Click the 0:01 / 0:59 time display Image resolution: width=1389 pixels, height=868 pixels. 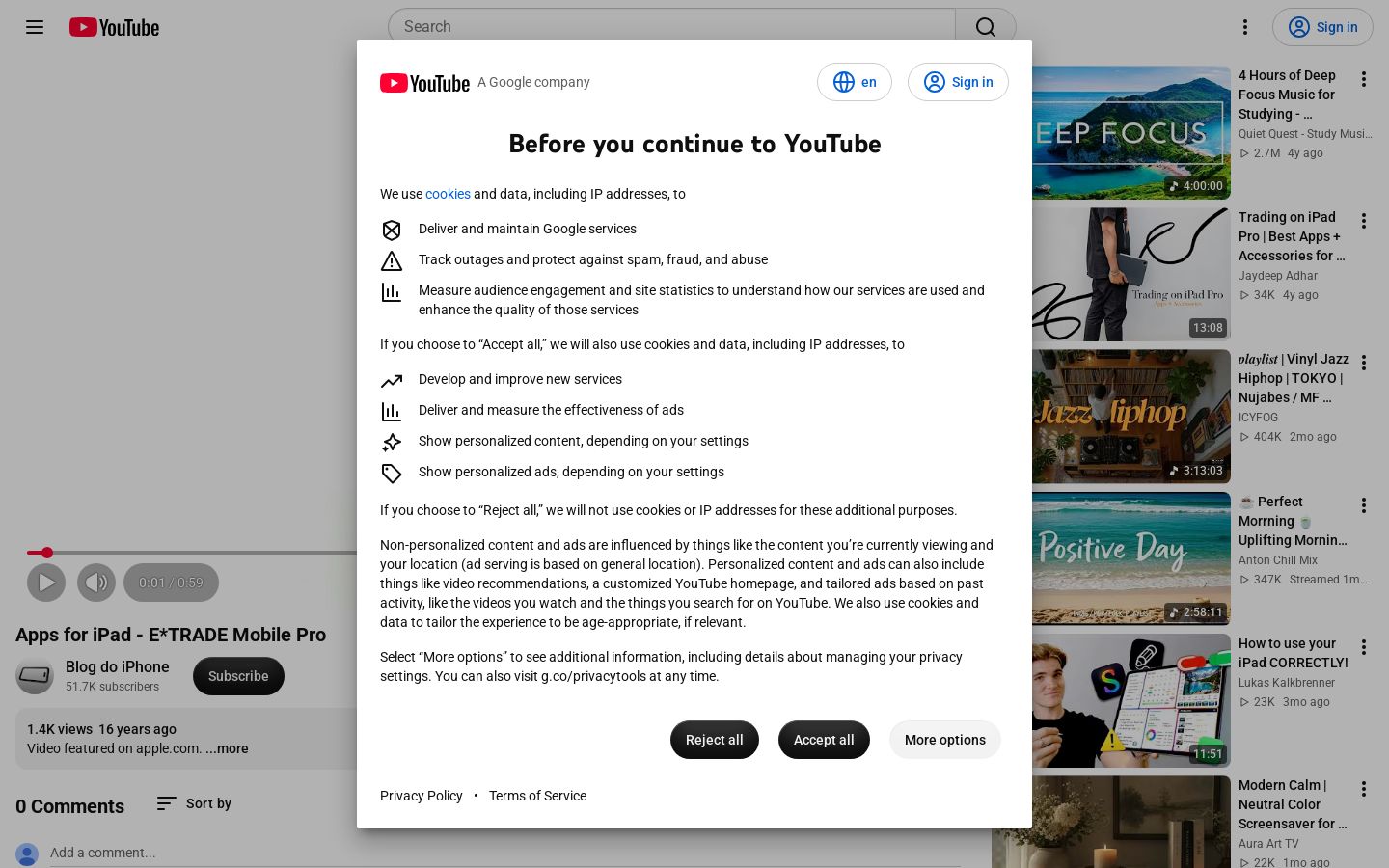pos(171,583)
